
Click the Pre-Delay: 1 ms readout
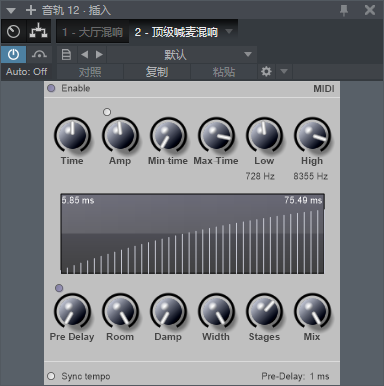[295, 376]
